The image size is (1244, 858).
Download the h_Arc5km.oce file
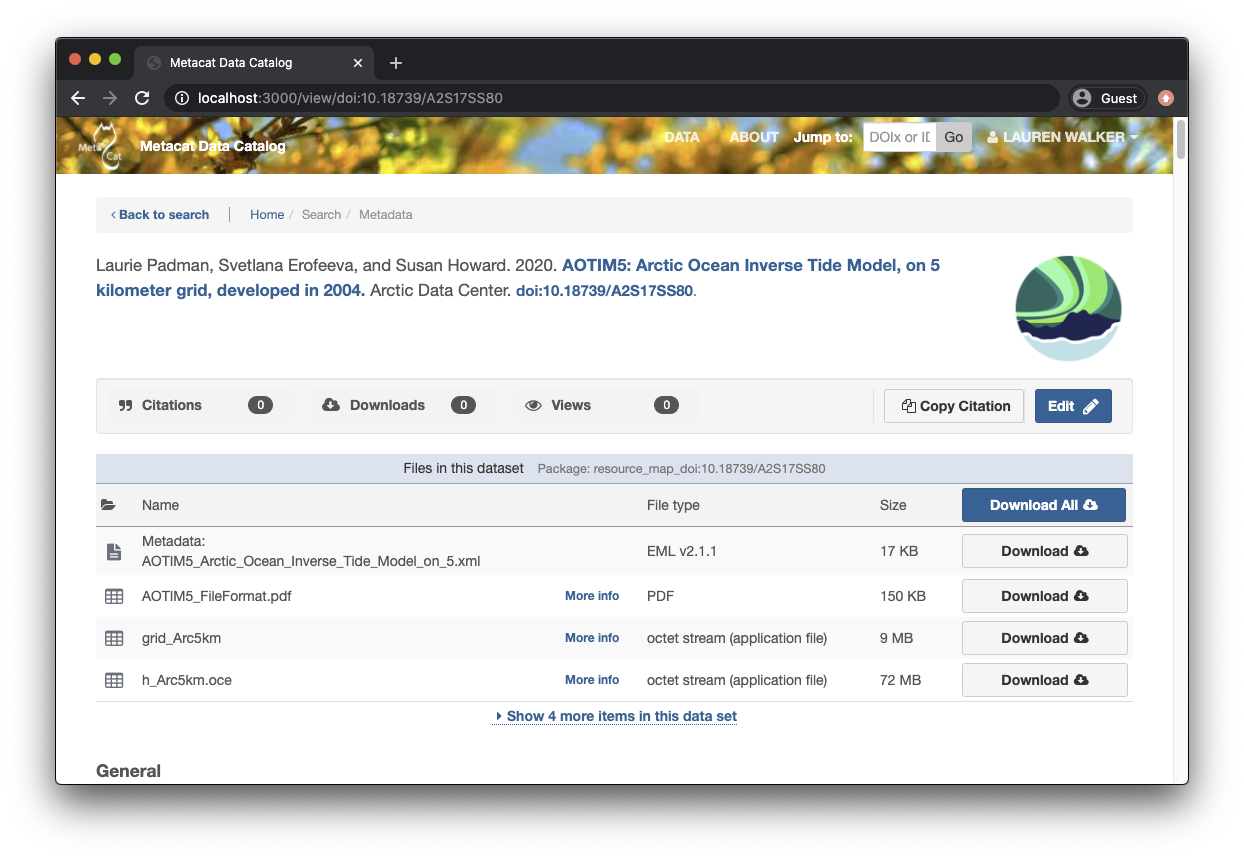[x=1044, y=680]
